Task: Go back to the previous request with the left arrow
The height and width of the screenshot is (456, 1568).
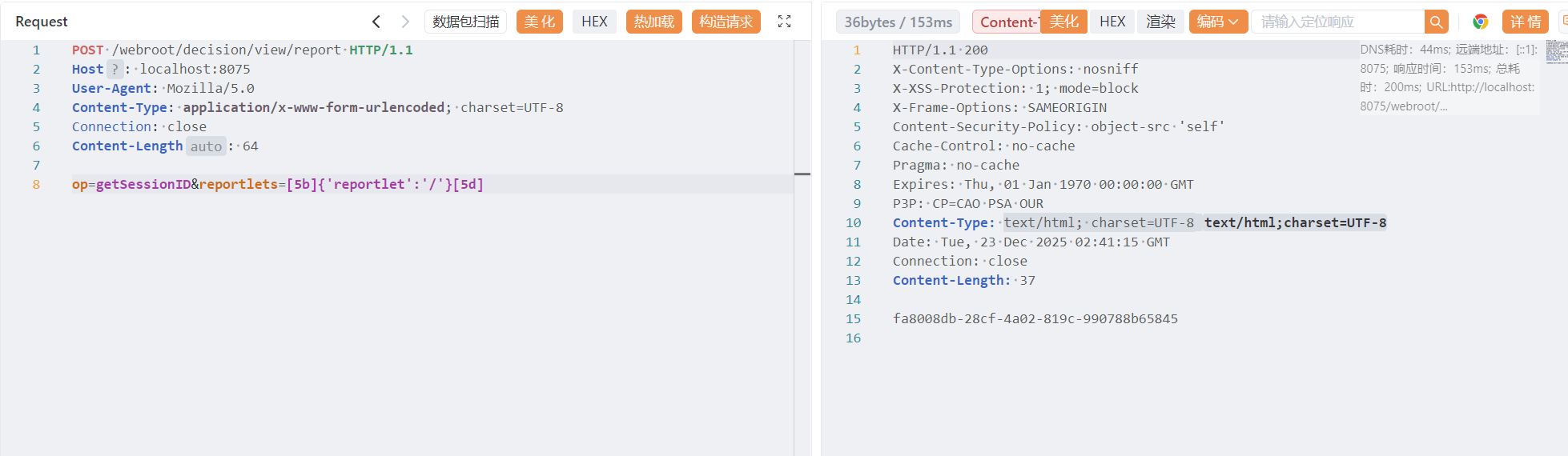Action: 376,22
